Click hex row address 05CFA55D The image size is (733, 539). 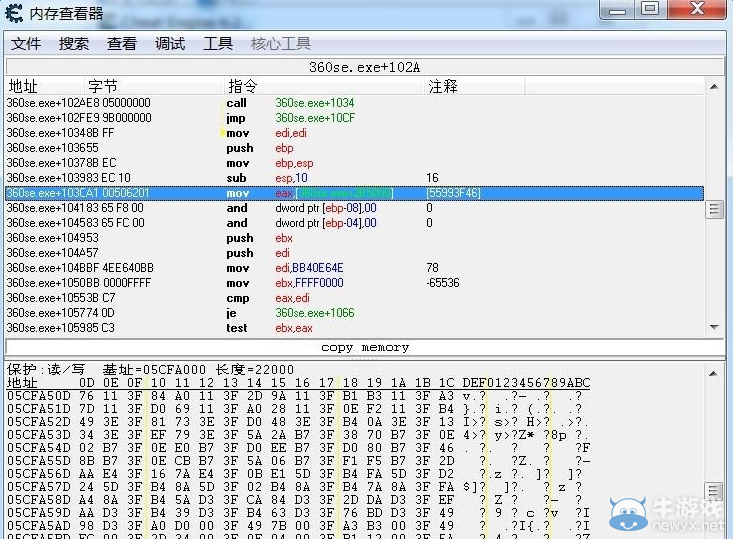coord(39,461)
